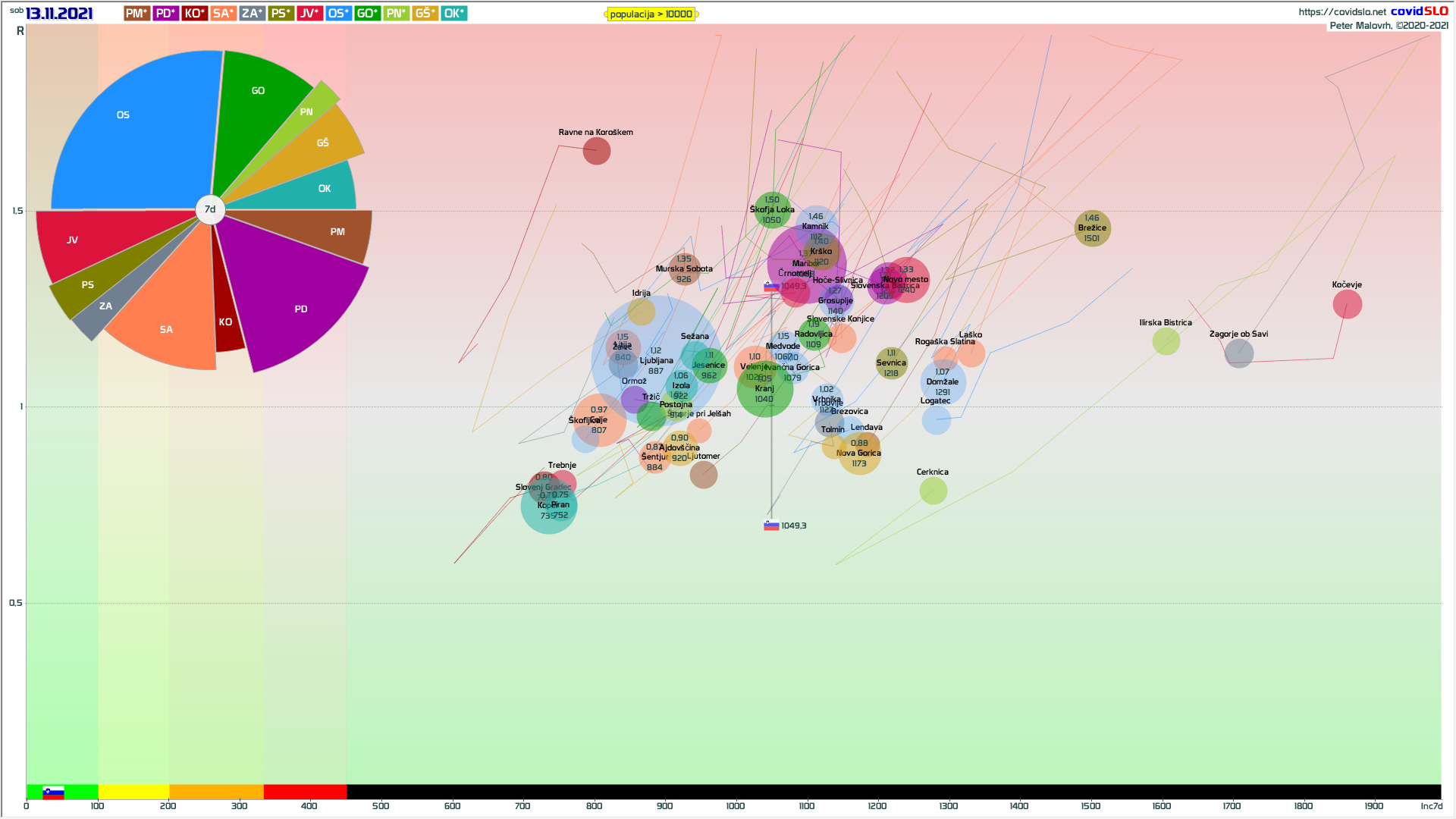Screen dimensions: 1456x819
Task: Toggle the PD* region filter
Action: click(165, 14)
